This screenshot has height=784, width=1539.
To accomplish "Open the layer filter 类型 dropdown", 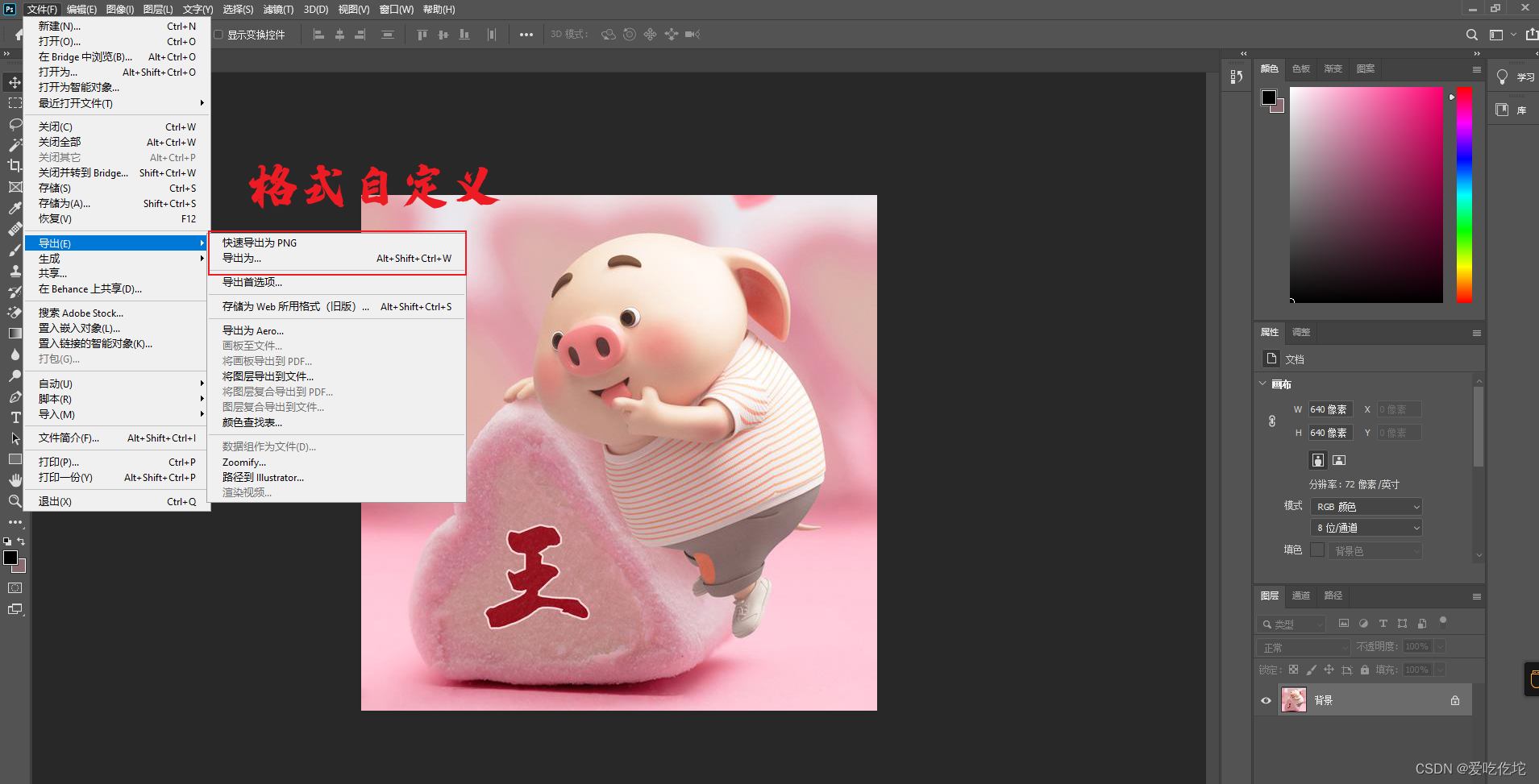I will 1292,624.
